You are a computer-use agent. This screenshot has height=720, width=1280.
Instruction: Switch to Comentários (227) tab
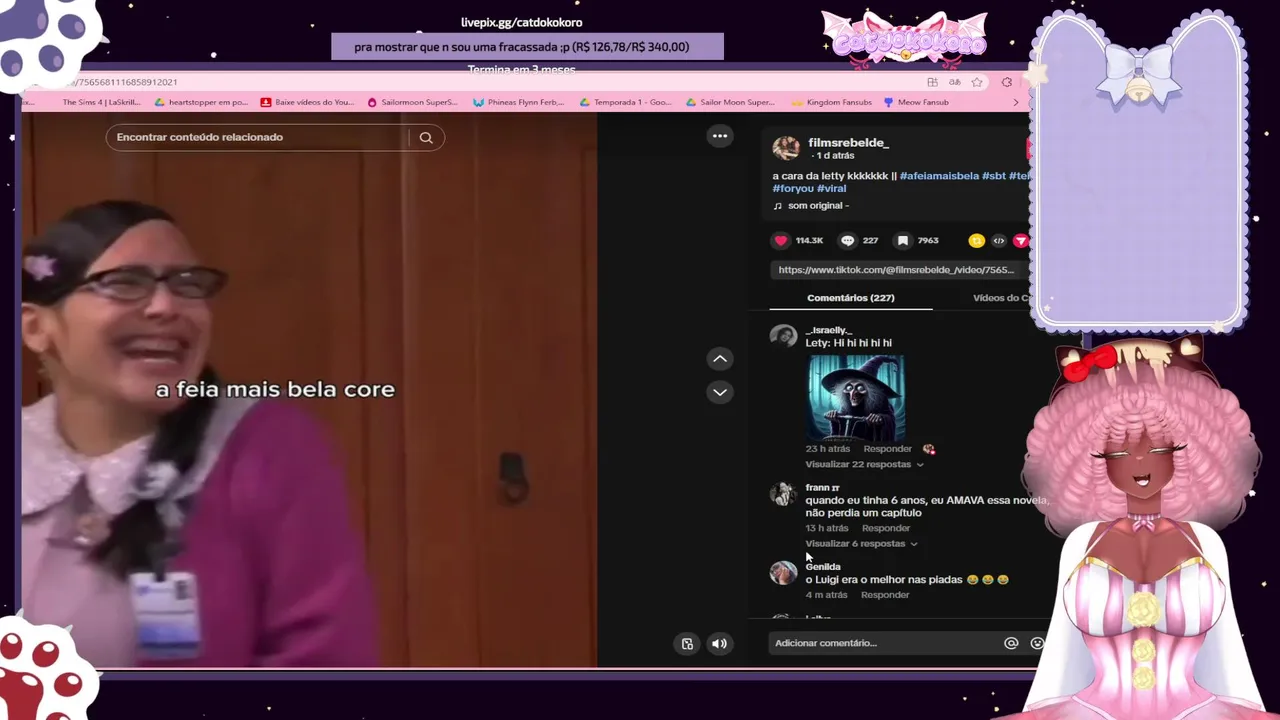851,298
